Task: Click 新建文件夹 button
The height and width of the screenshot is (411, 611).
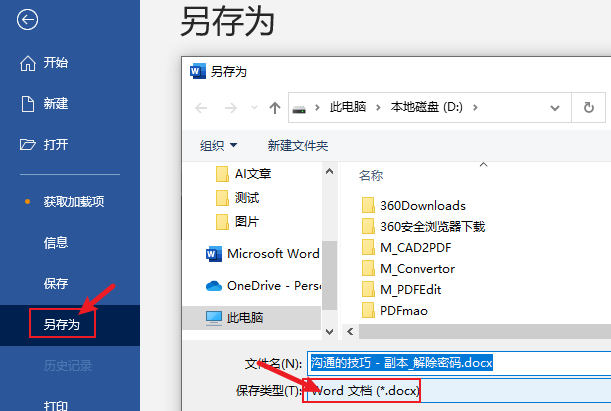Action: pyautogui.click(x=298, y=146)
